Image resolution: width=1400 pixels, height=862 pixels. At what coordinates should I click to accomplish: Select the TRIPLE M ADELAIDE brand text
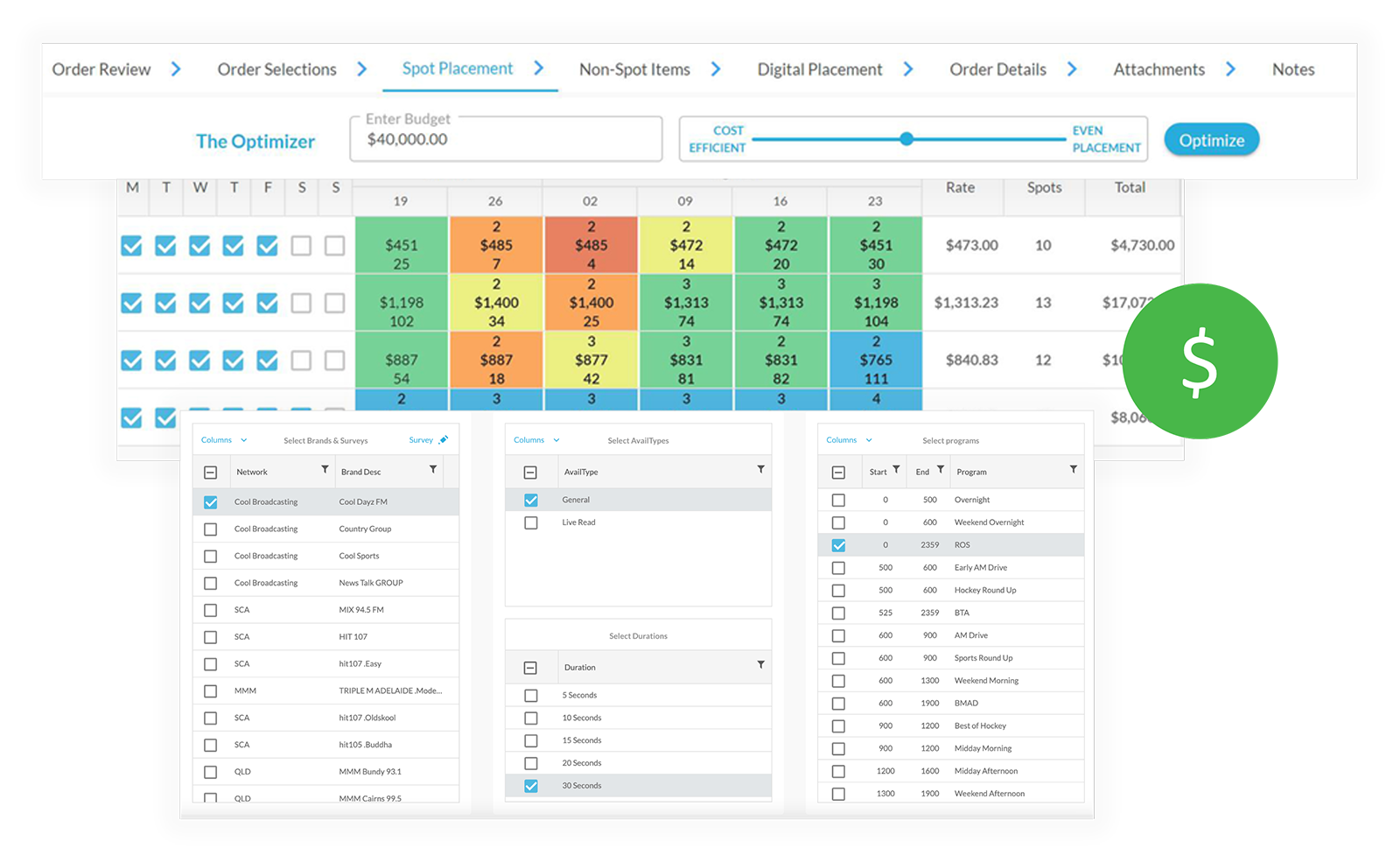[390, 690]
